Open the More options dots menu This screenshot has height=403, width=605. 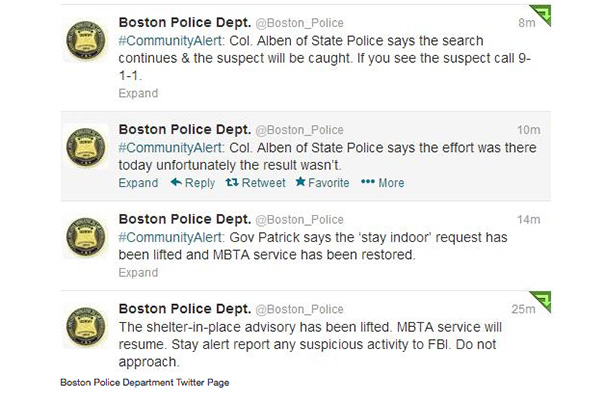pos(368,182)
